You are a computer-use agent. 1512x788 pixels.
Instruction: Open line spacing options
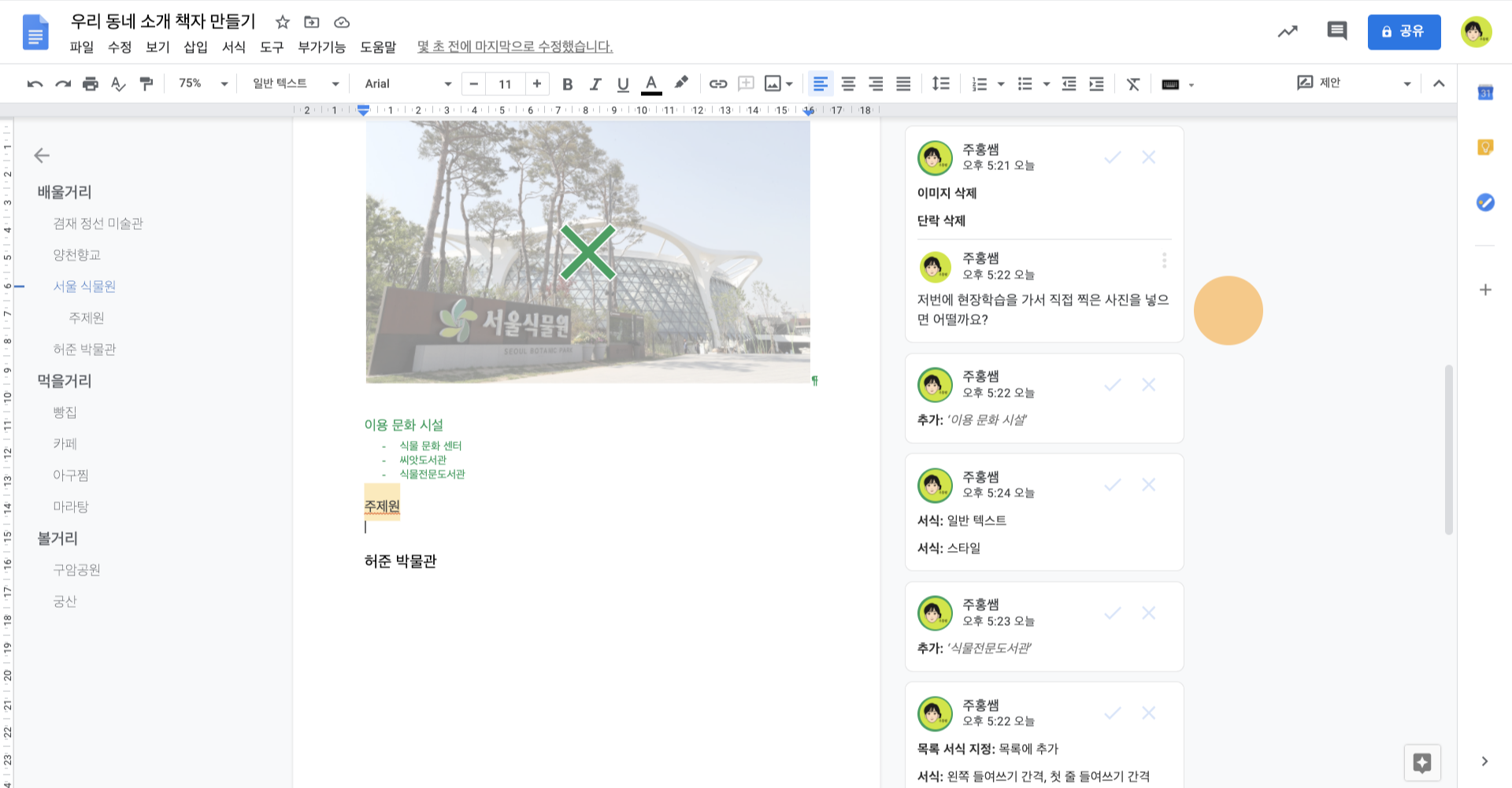click(940, 83)
